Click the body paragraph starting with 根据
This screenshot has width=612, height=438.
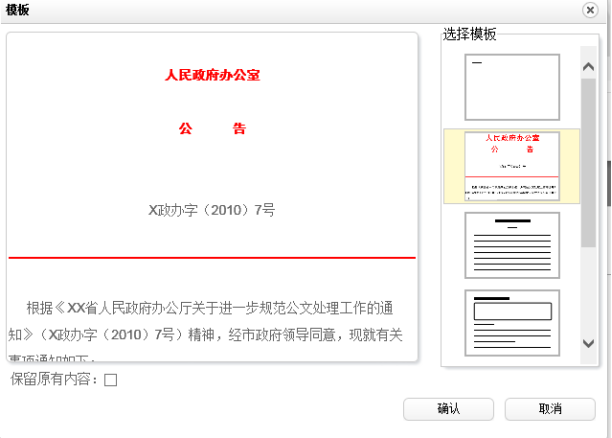212,320
